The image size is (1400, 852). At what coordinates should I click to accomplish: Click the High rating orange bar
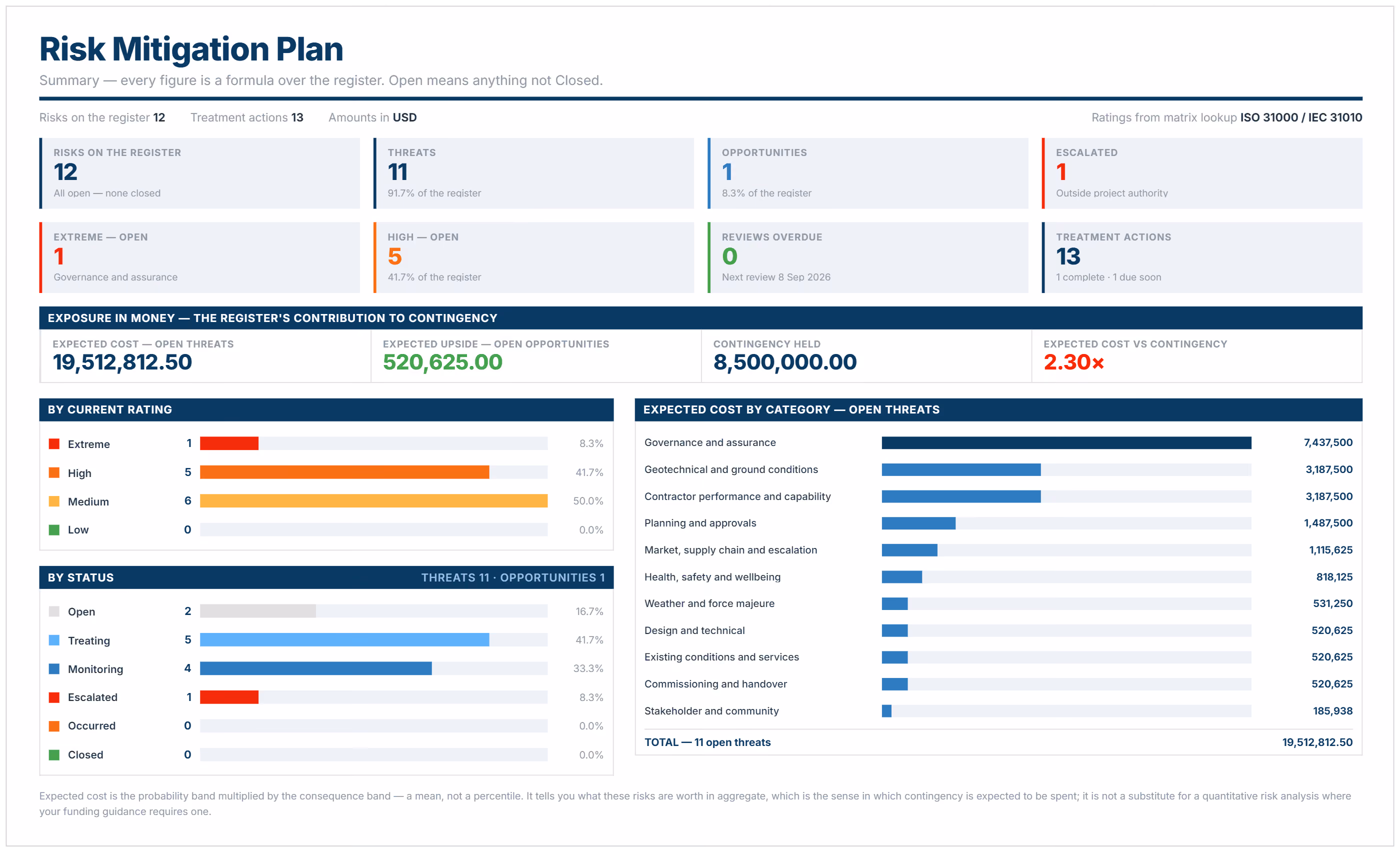344,472
